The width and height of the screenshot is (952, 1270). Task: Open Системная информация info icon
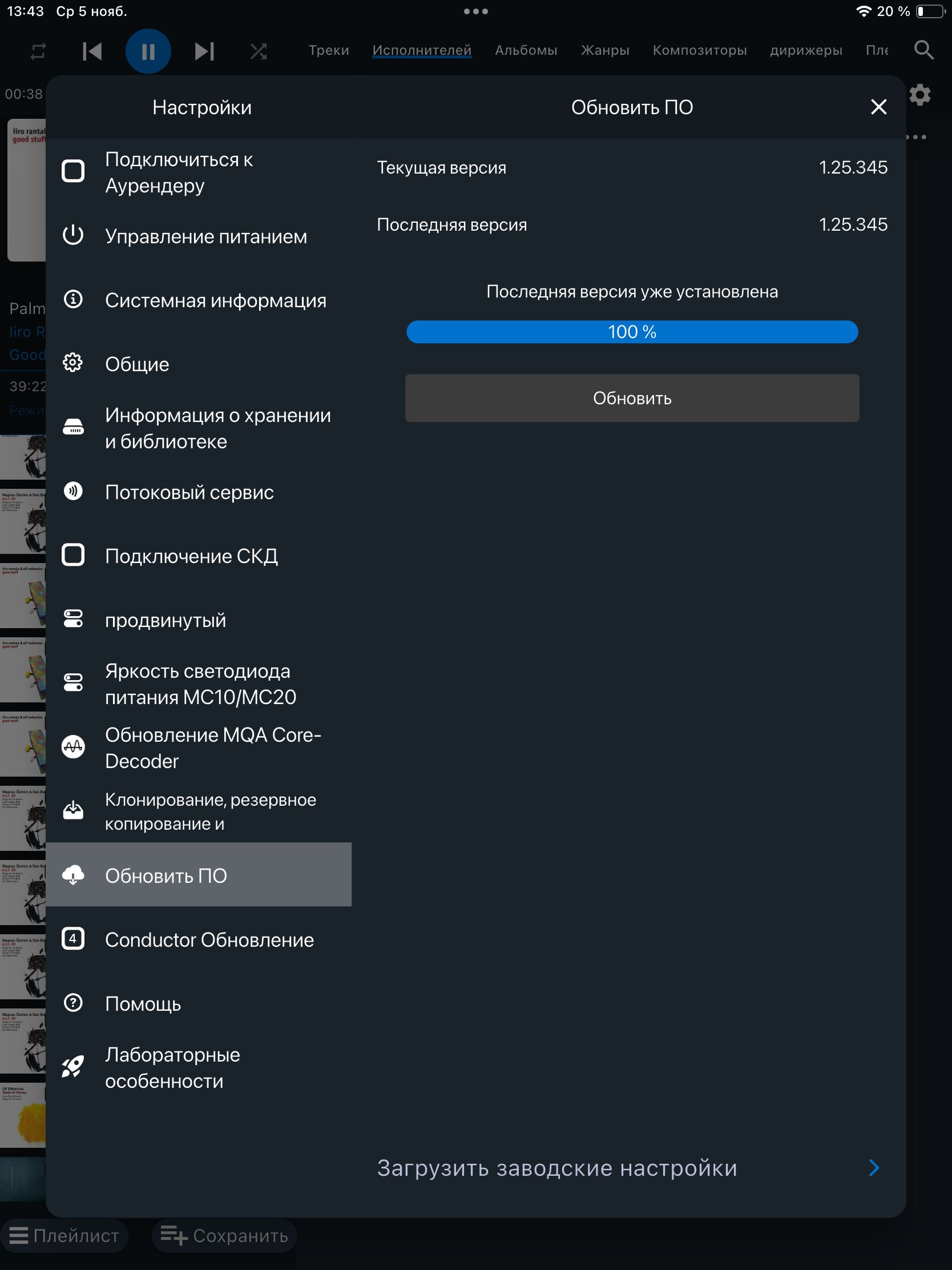click(74, 300)
